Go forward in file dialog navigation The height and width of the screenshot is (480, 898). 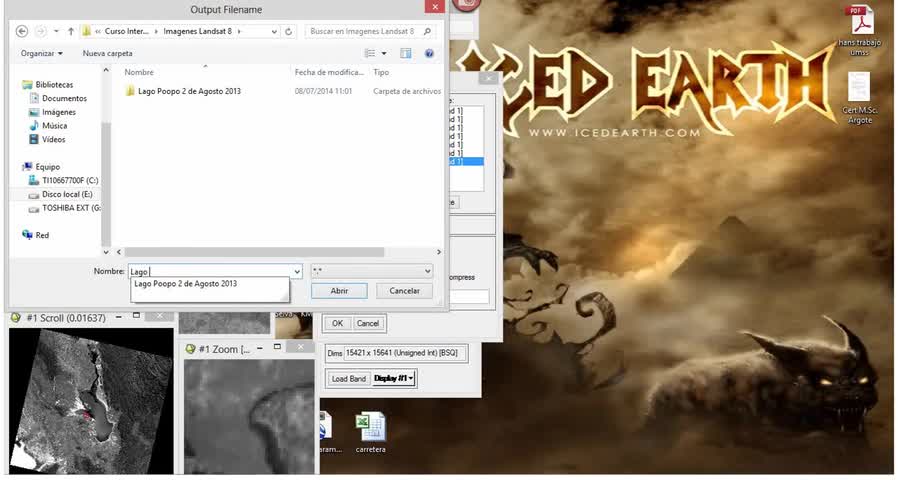[41, 32]
